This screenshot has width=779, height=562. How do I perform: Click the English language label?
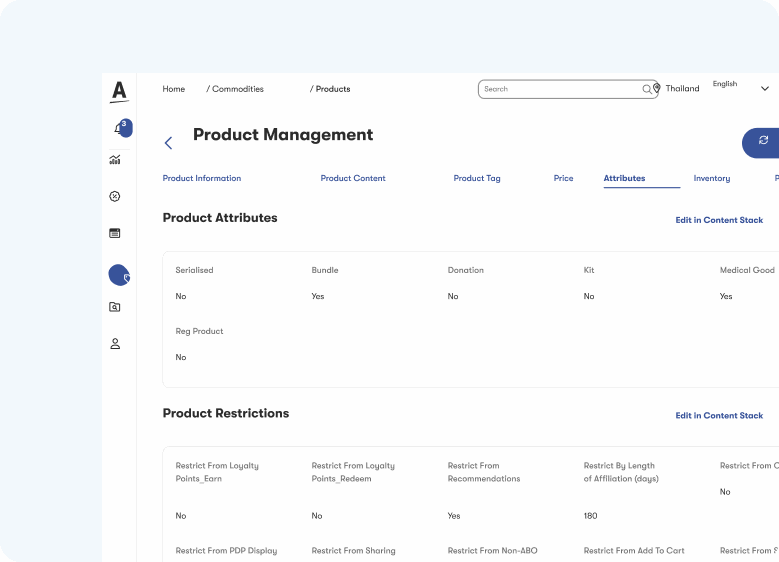pyautogui.click(x=725, y=84)
